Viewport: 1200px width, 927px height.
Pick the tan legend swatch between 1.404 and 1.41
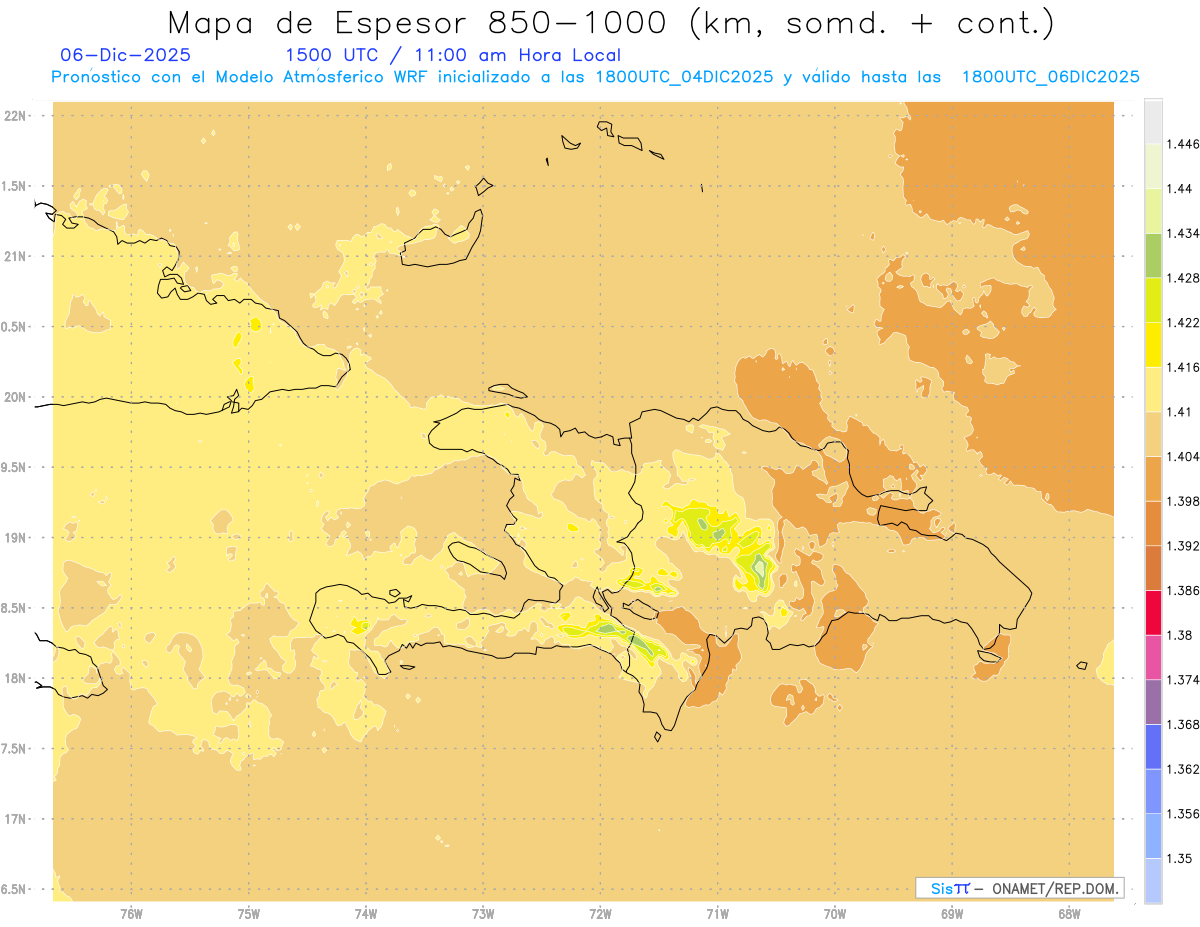1153,434
